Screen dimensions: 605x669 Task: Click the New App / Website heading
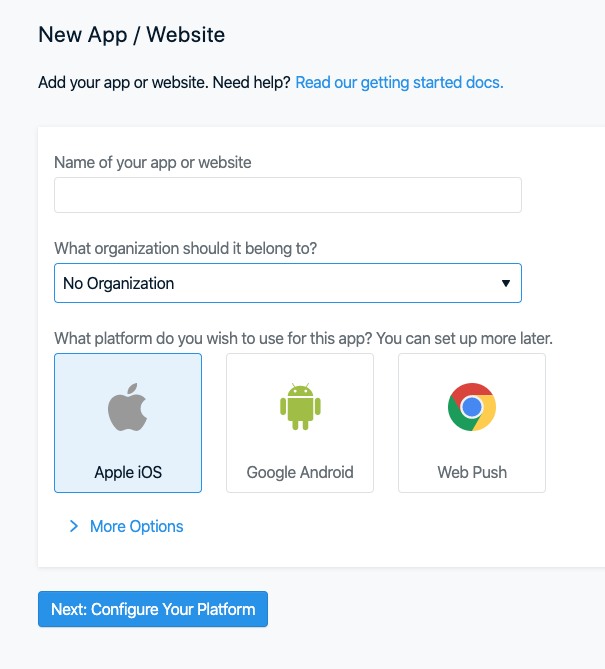click(131, 35)
